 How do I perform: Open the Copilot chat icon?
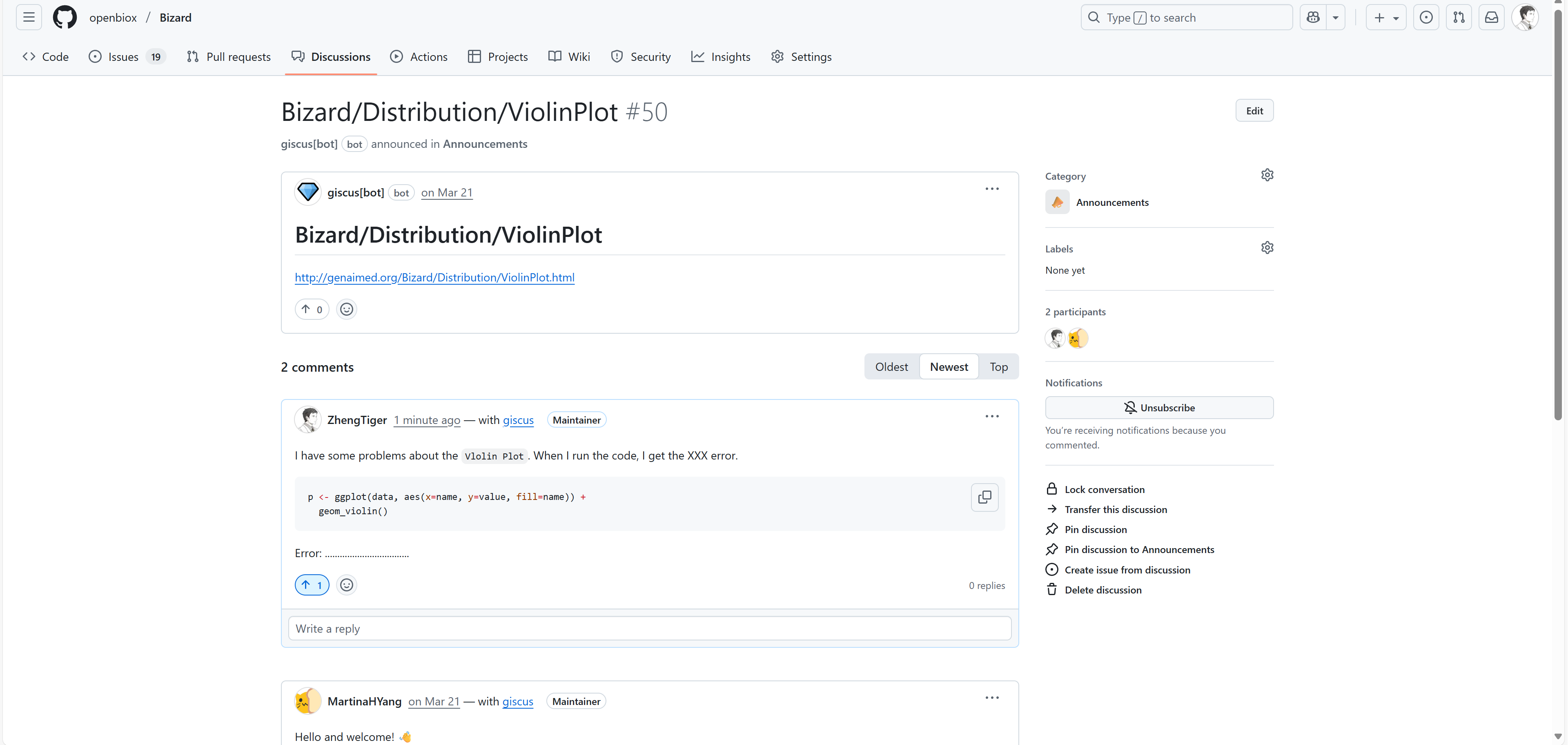tap(1313, 18)
